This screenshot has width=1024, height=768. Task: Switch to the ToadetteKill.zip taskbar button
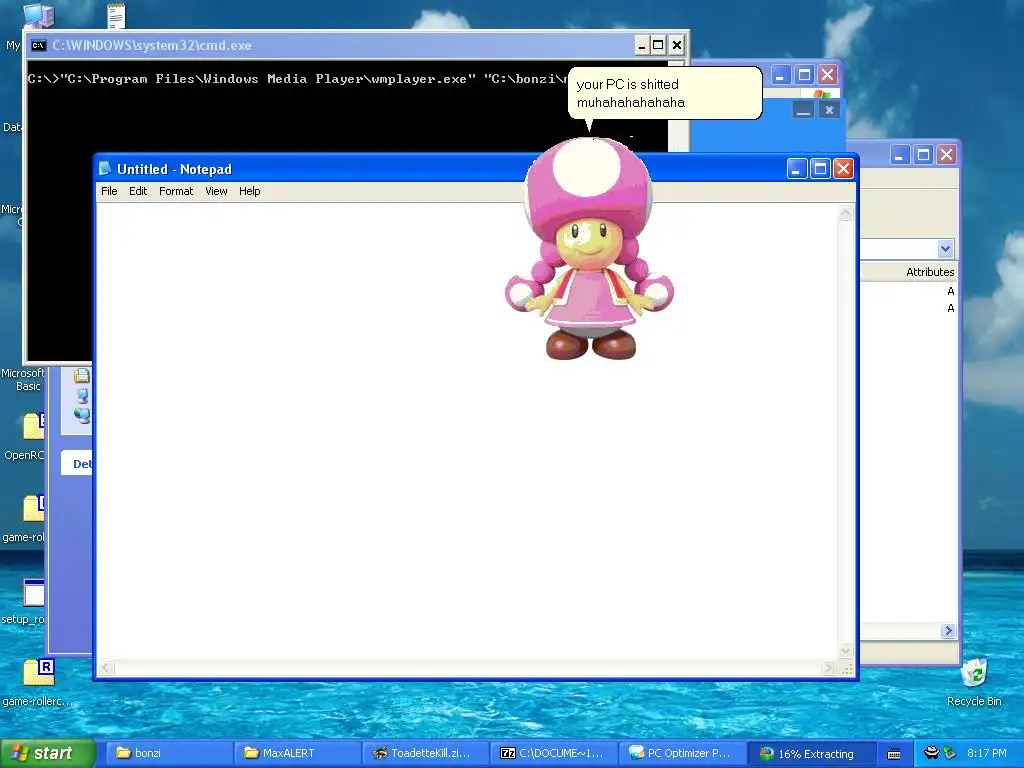click(x=424, y=753)
